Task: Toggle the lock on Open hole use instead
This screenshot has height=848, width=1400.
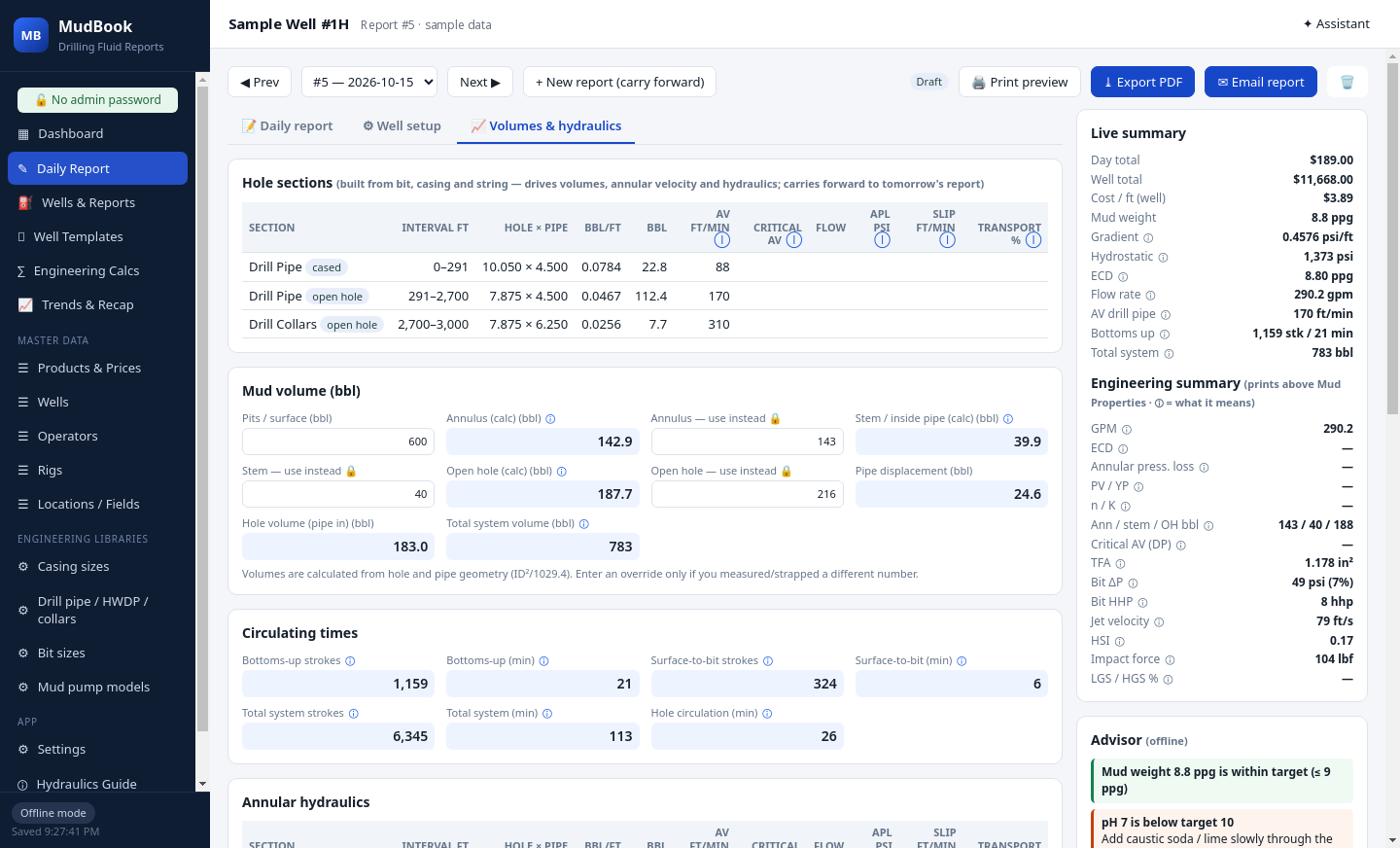Action: pyautogui.click(x=787, y=472)
